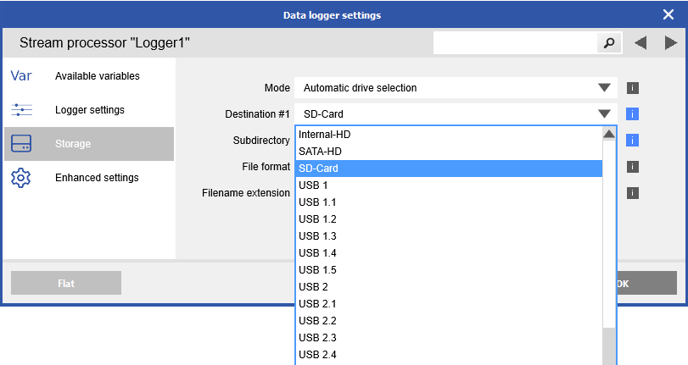Click the search magnifier icon

tap(609, 43)
